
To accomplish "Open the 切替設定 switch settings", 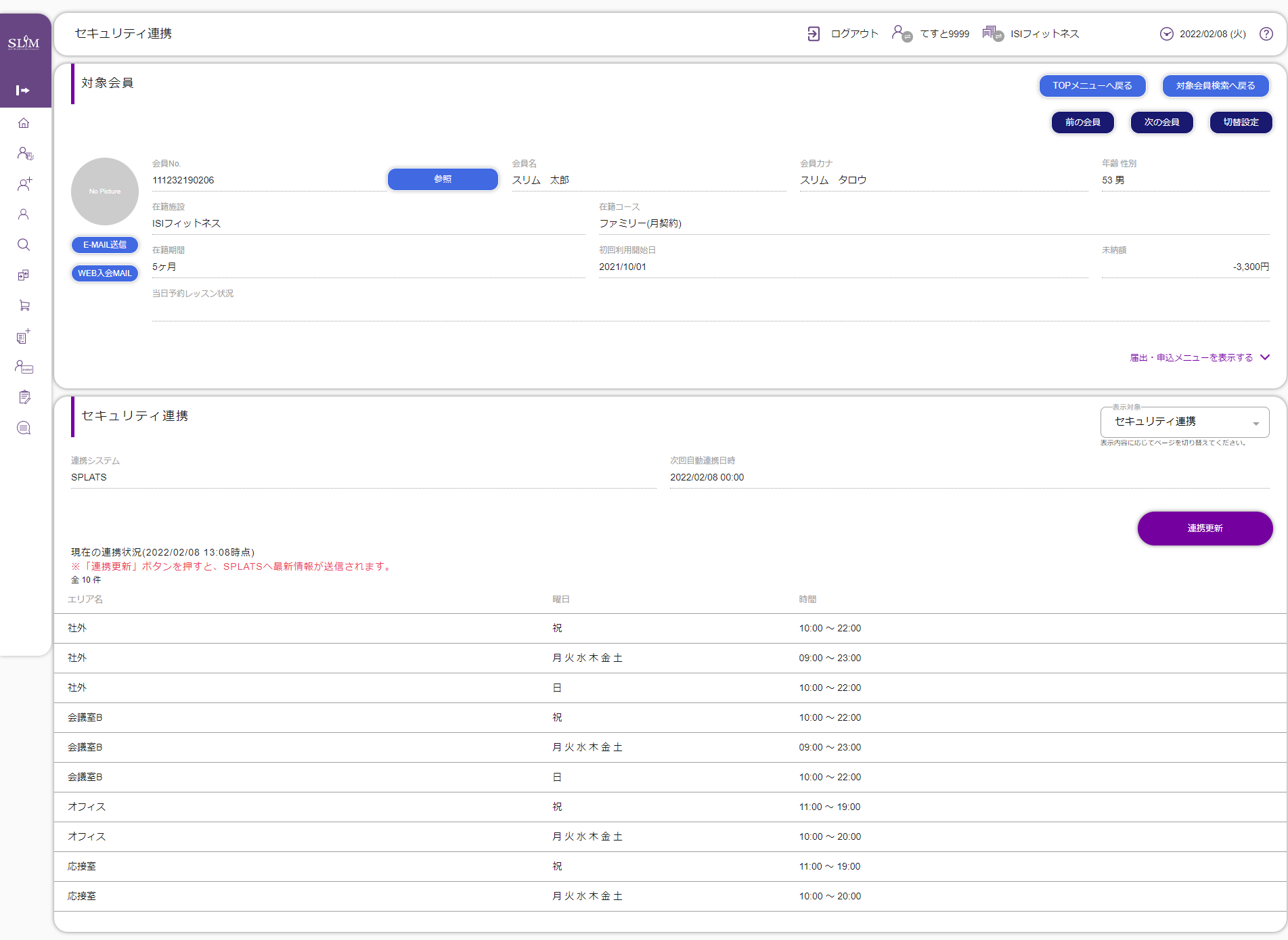I will [1241, 122].
